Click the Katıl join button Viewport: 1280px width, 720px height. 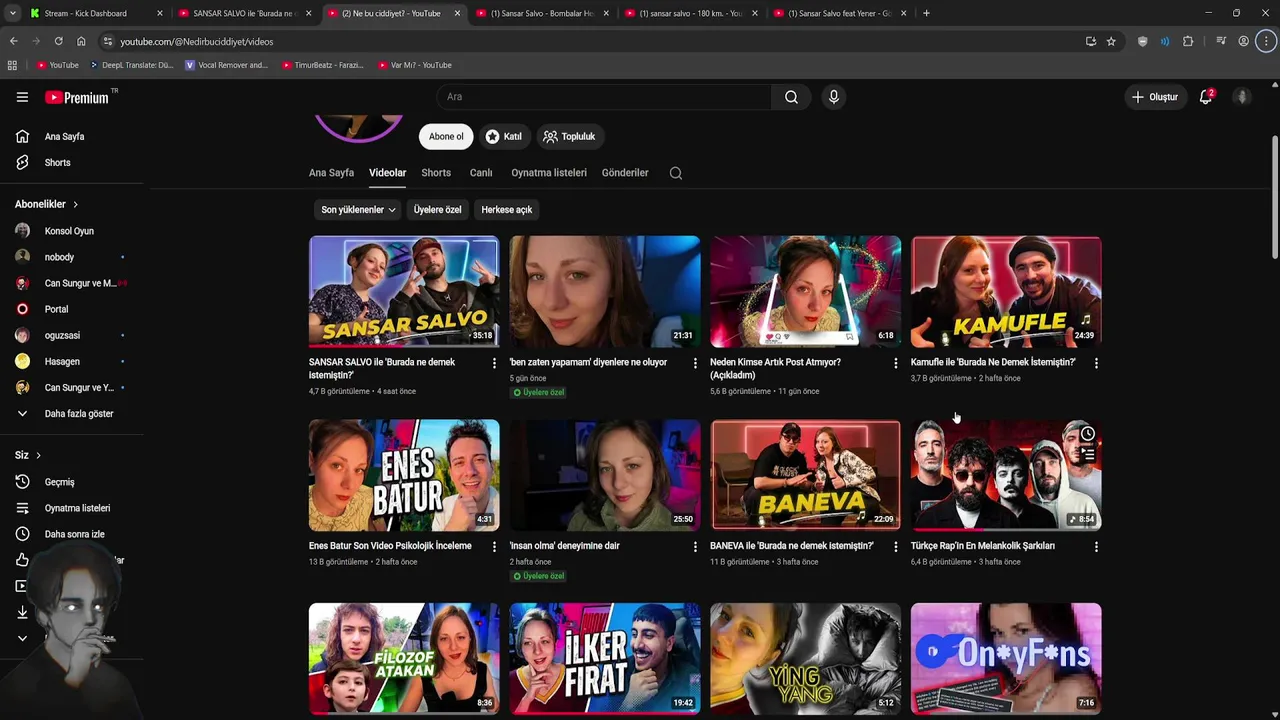tap(504, 137)
